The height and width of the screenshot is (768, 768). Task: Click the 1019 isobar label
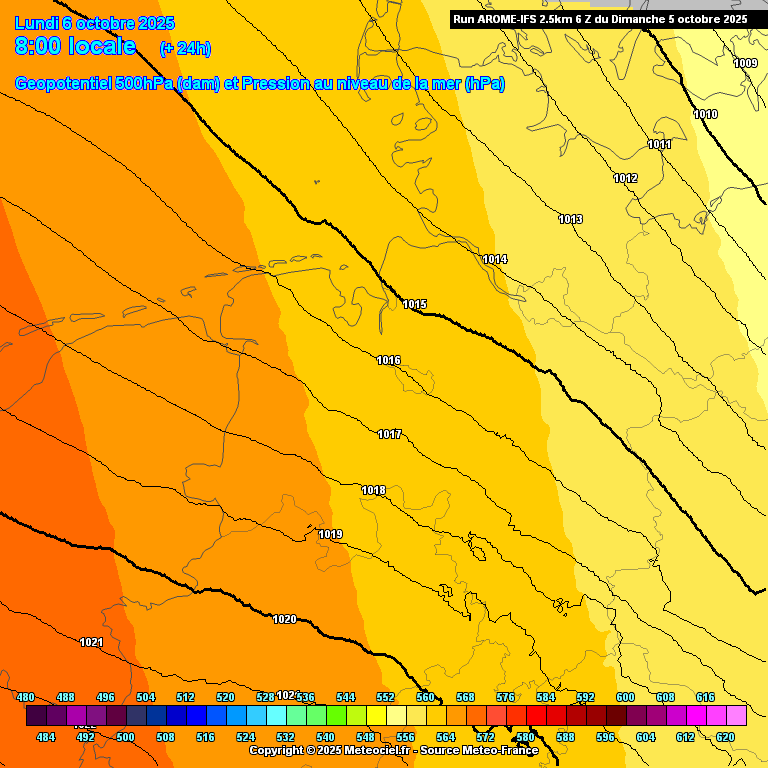point(331,534)
